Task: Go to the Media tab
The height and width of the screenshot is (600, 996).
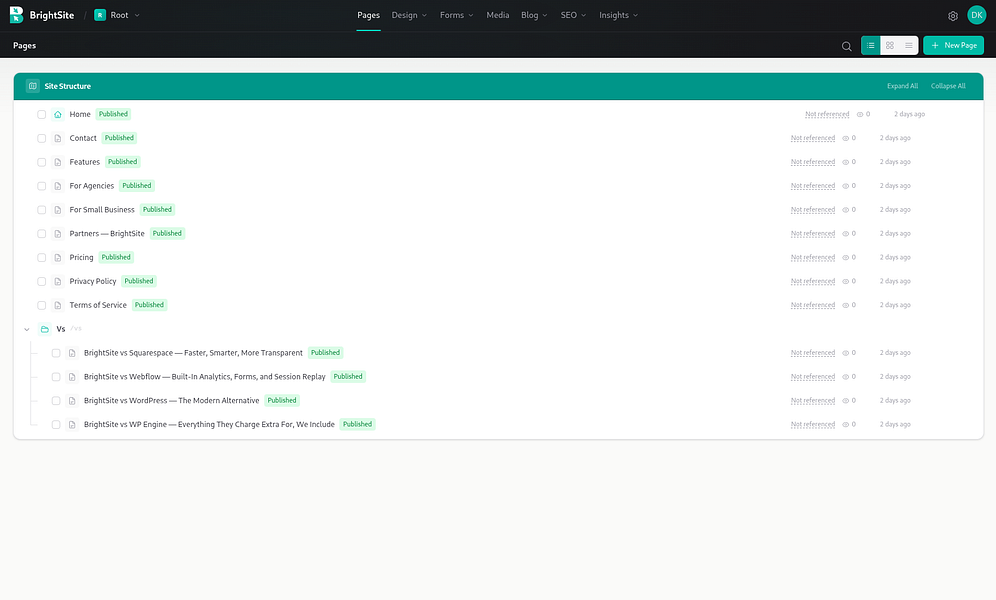Action: [497, 15]
